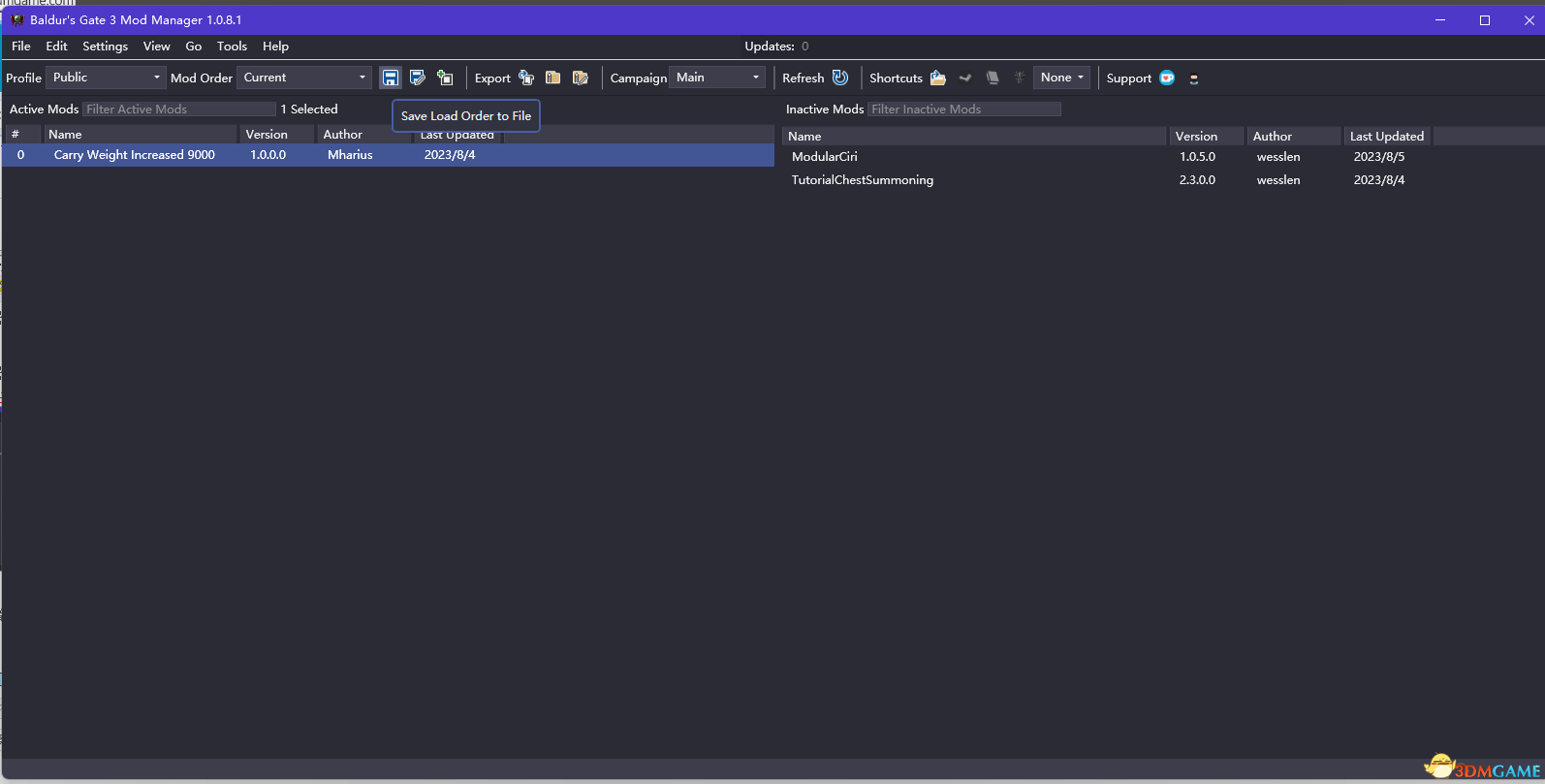Image resolution: width=1545 pixels, height=784 pixels.
Task: Click the Ko-fi heart Support icon
Action: click(1167, 78)
